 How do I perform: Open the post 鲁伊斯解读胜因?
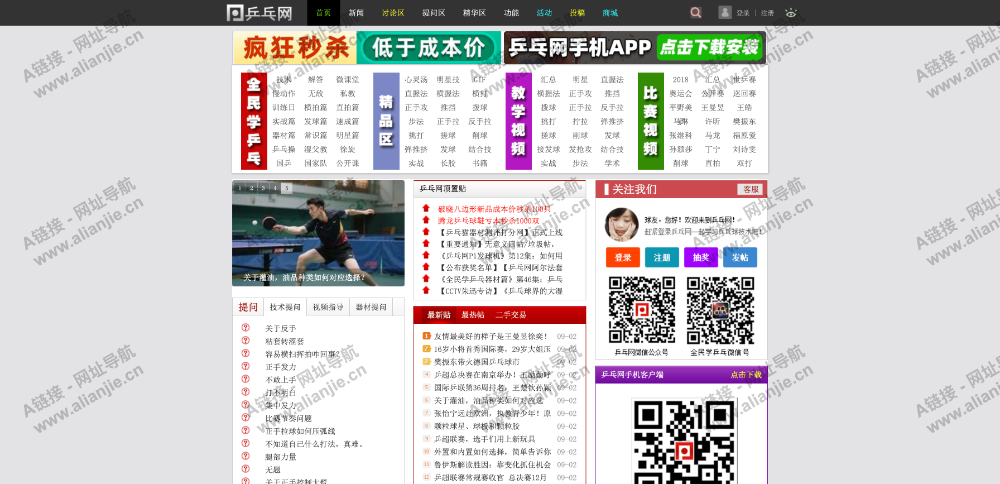pyautogui.click(x=492, y=464)
